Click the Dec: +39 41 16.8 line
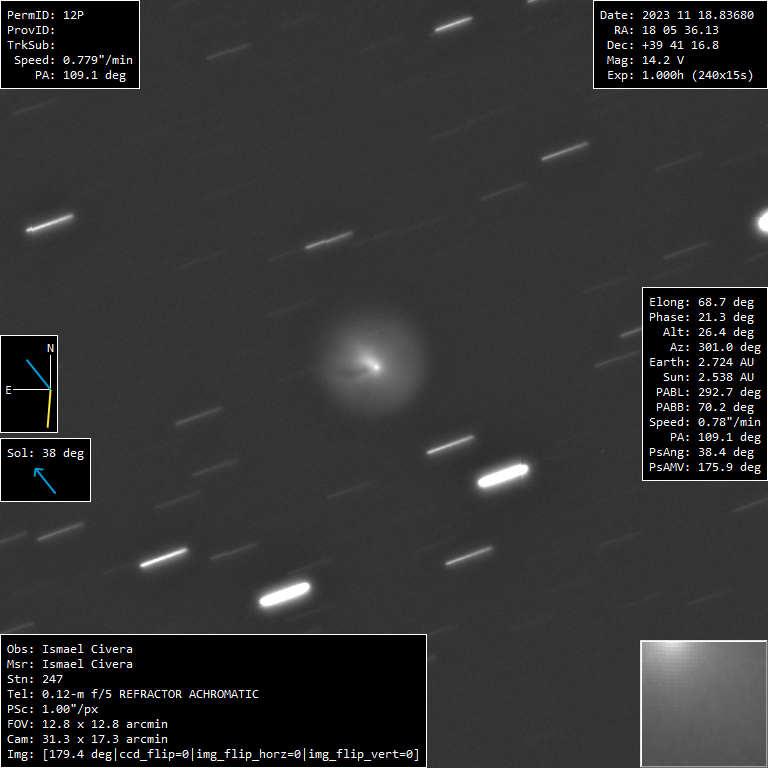768x768 pixels. pos(663,45)
